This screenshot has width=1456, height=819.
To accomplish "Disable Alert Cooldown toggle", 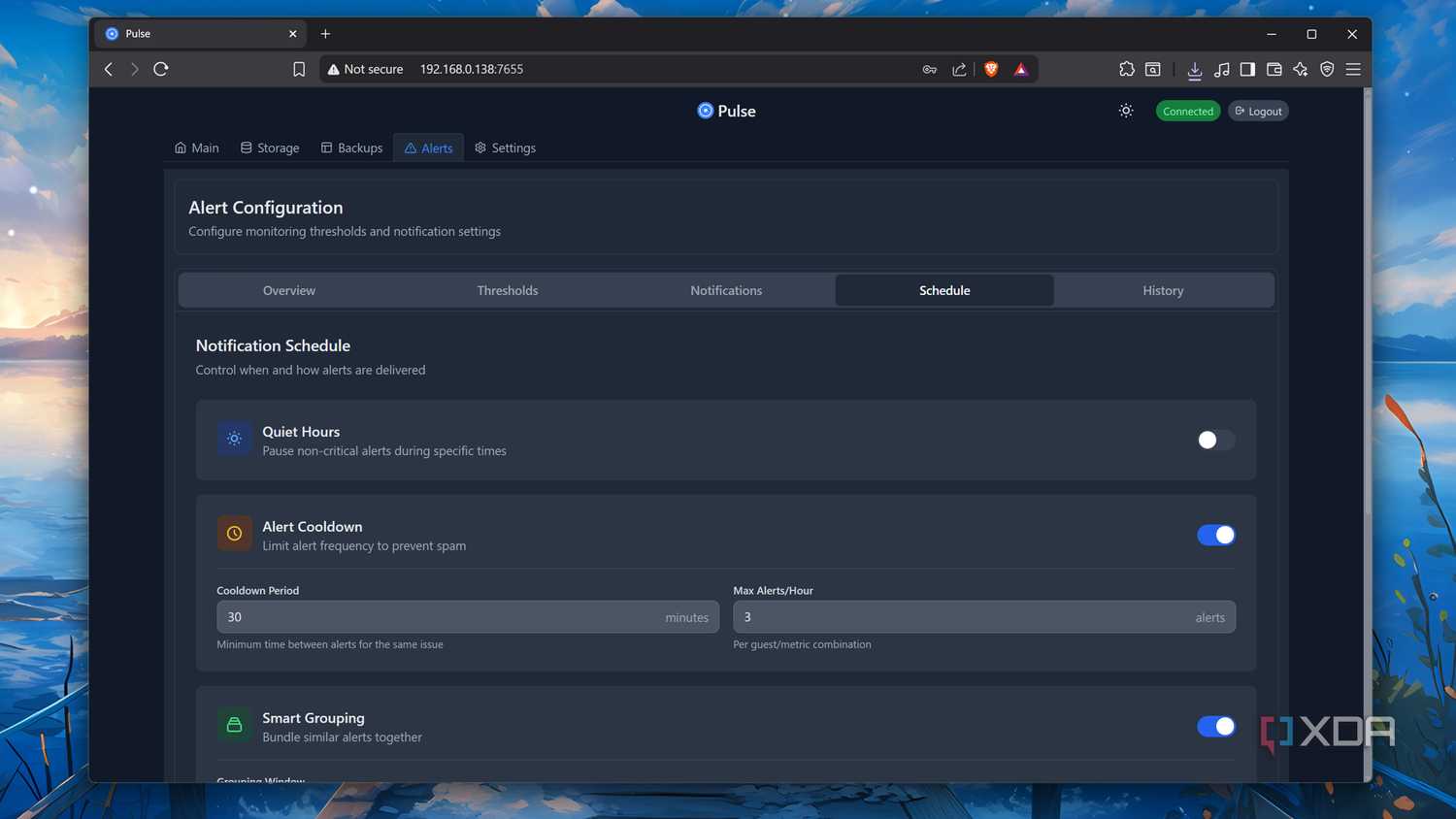I will (1215, 535).
